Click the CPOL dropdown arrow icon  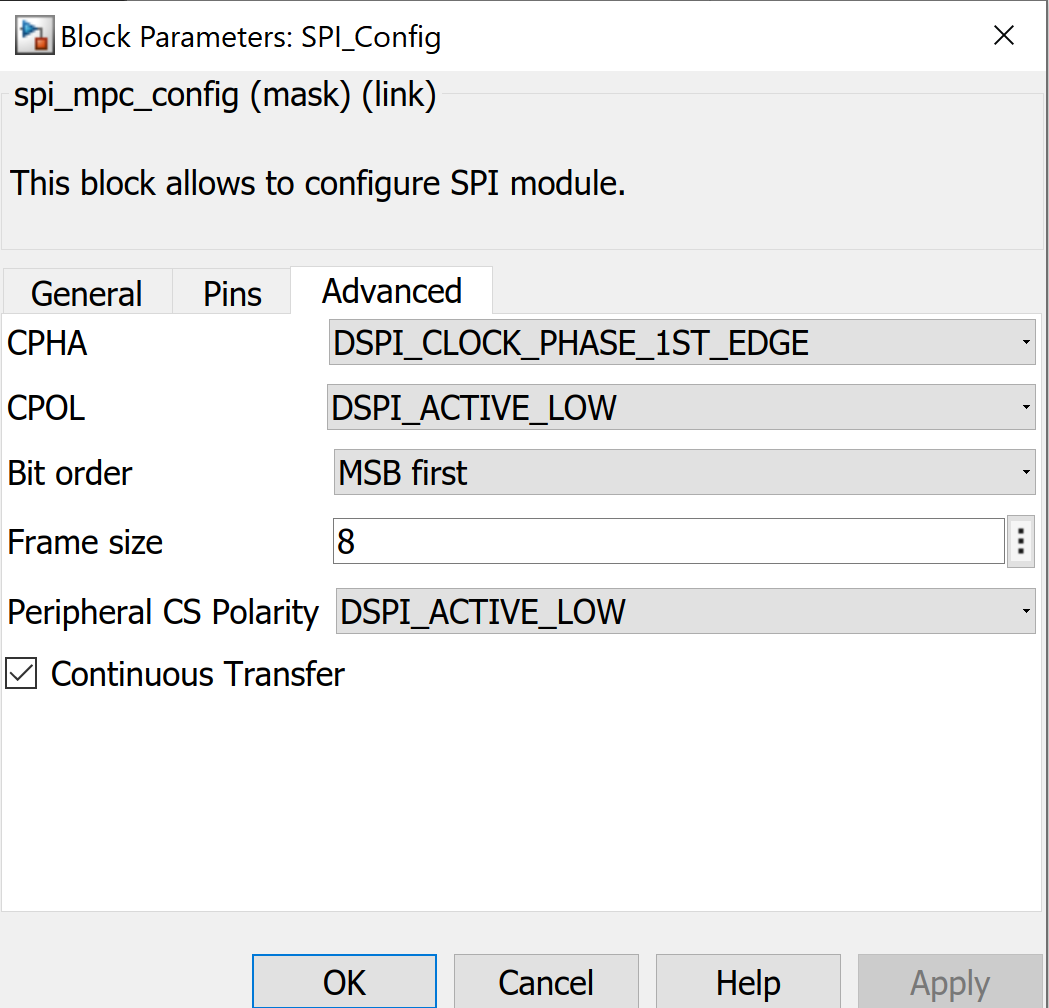click(1027, 407)
